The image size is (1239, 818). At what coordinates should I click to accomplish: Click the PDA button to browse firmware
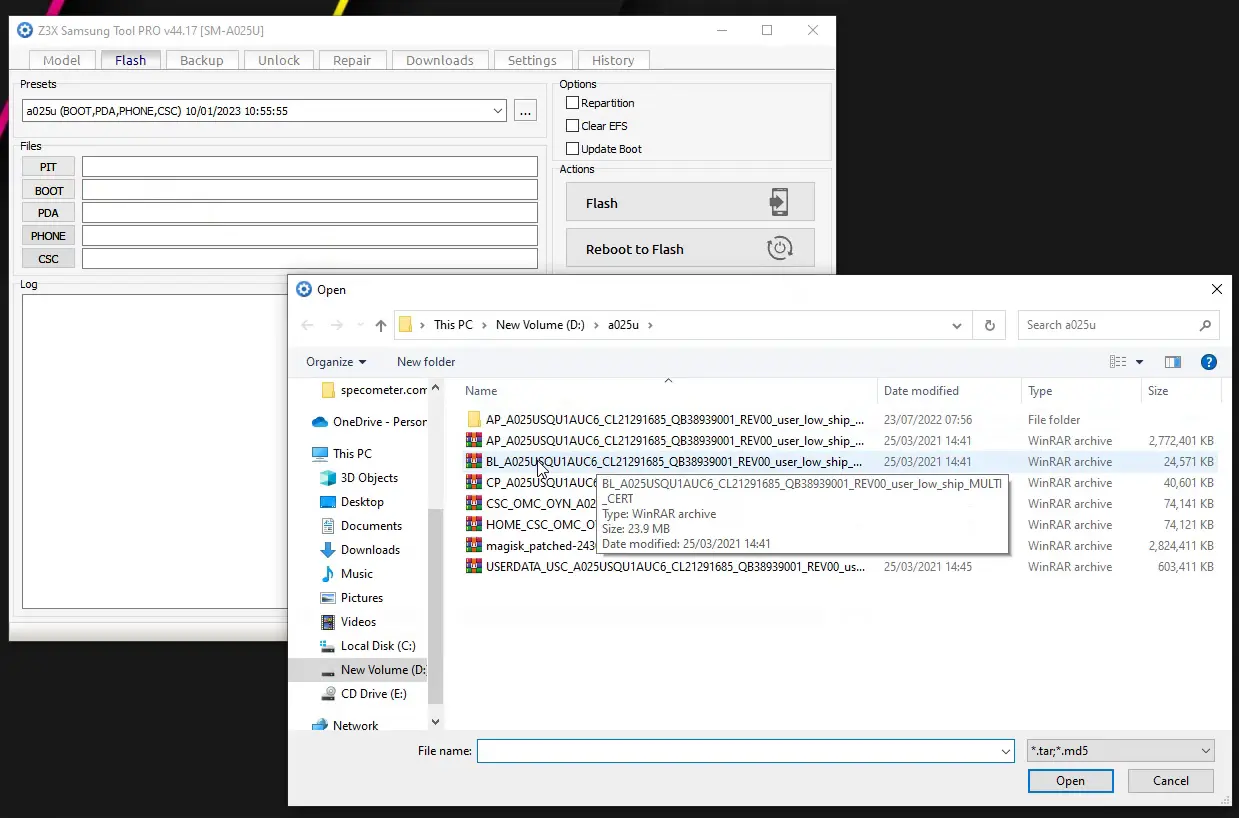coord(47,212)
